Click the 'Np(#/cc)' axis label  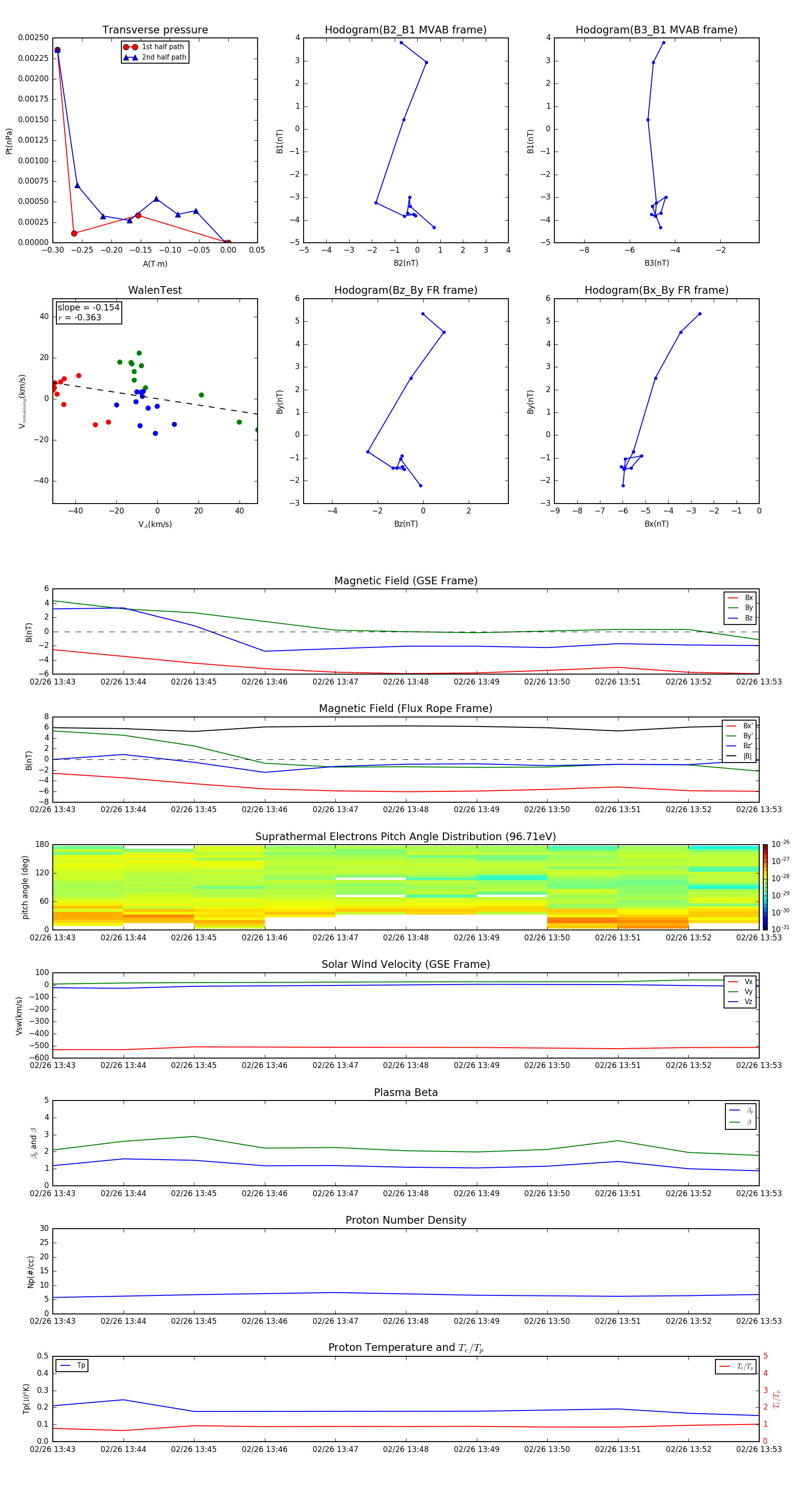click(30, 1271)
